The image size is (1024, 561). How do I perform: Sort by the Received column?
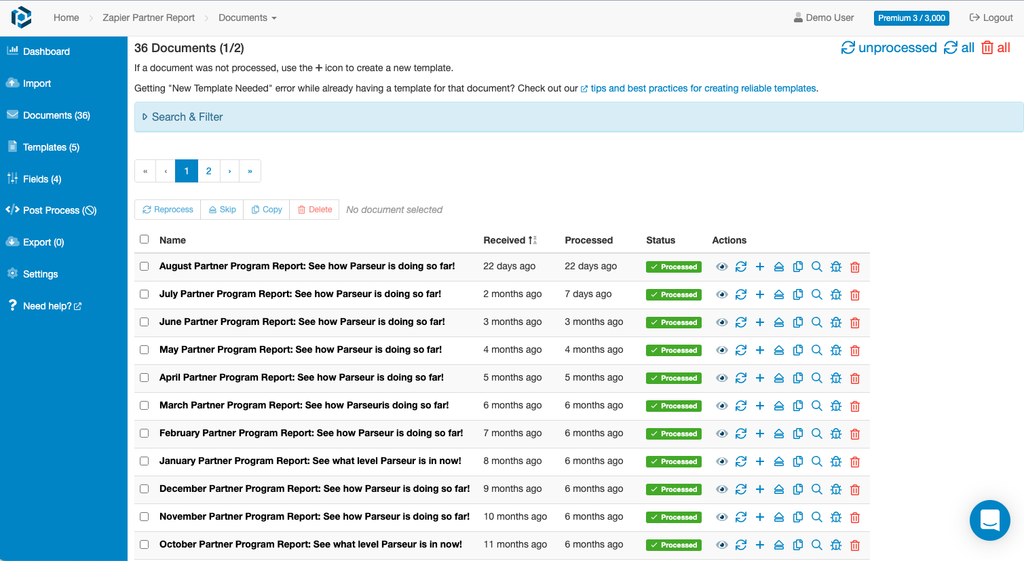click(510, 240)
